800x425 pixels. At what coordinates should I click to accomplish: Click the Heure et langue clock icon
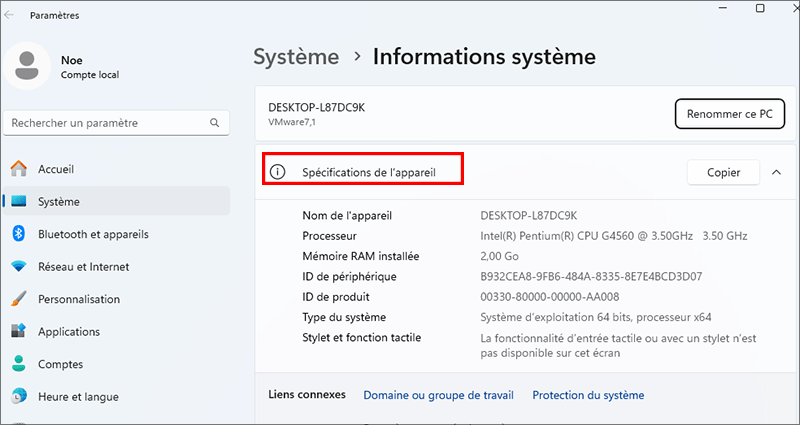pos(19,396)
